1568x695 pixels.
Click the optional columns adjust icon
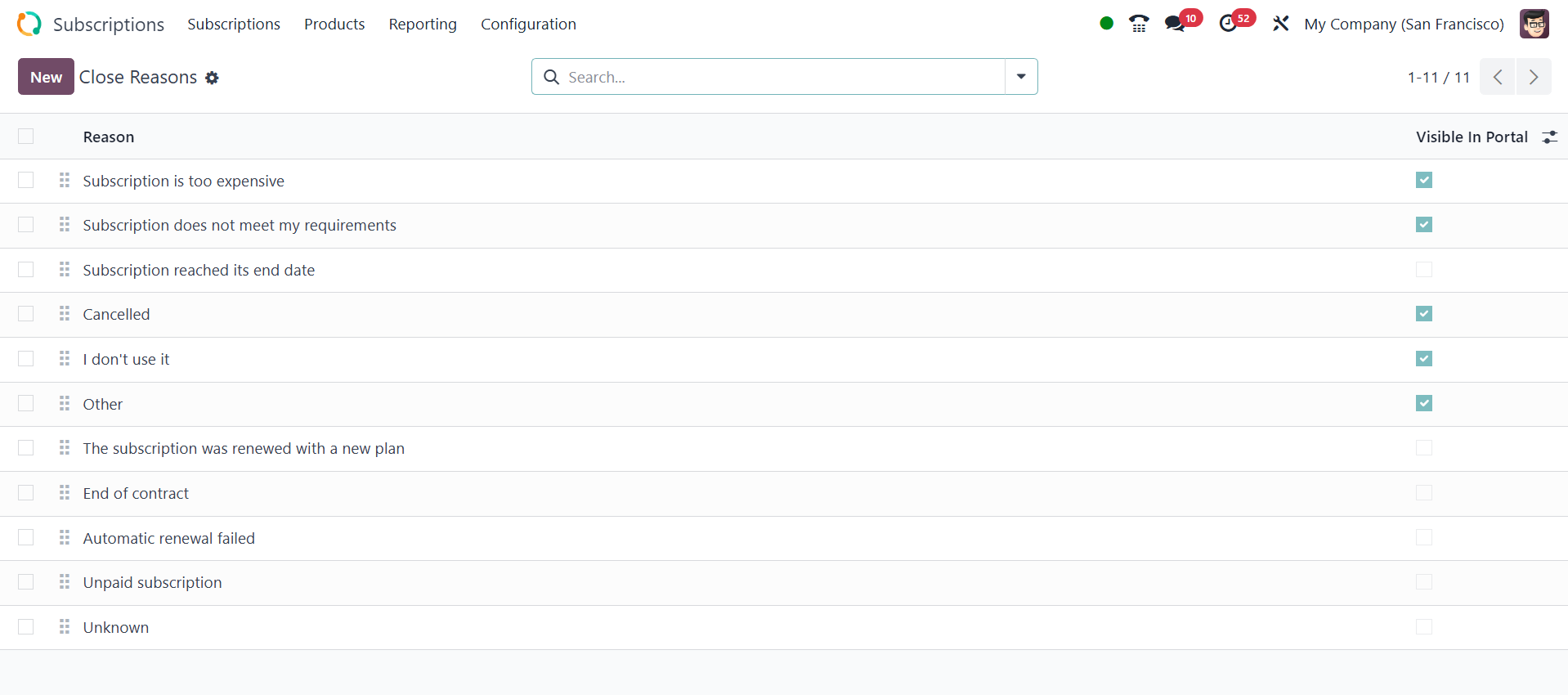tap(1549, 137)
